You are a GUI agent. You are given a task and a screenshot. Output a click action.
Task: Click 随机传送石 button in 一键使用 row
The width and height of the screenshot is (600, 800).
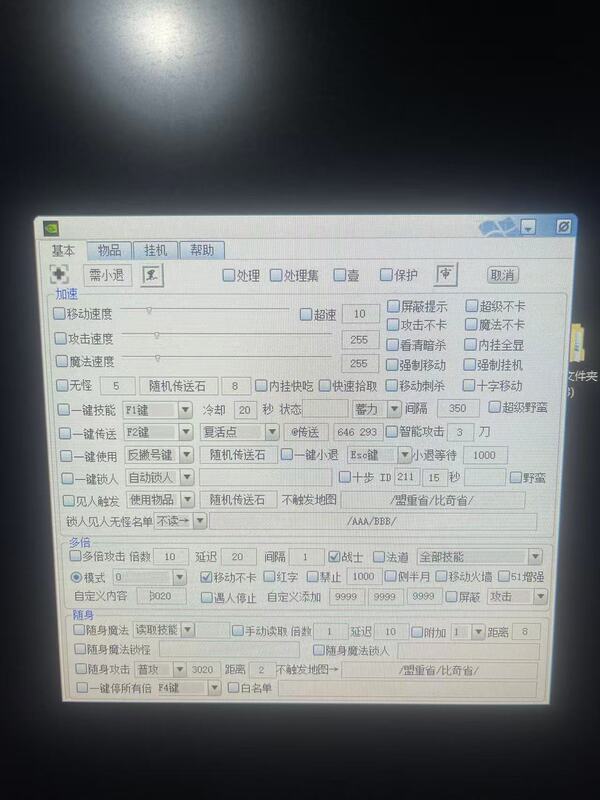click(238, 455)
